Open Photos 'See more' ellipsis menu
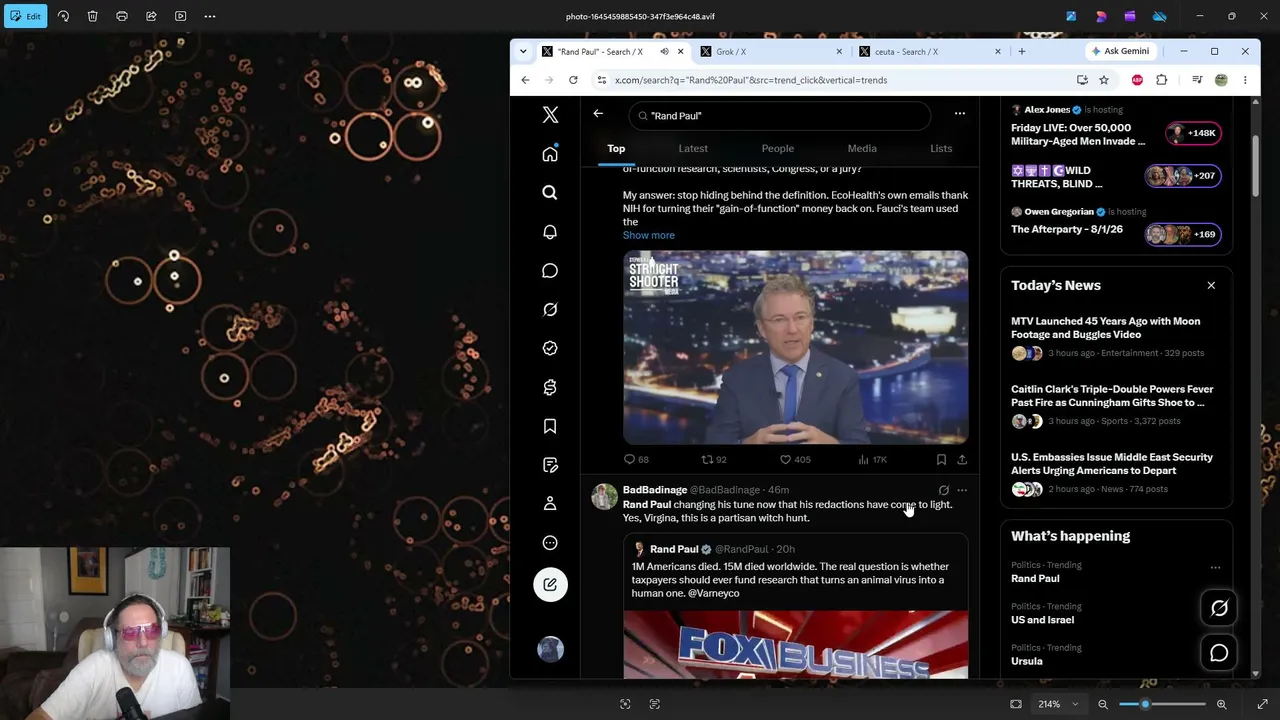 click(210, 16)
